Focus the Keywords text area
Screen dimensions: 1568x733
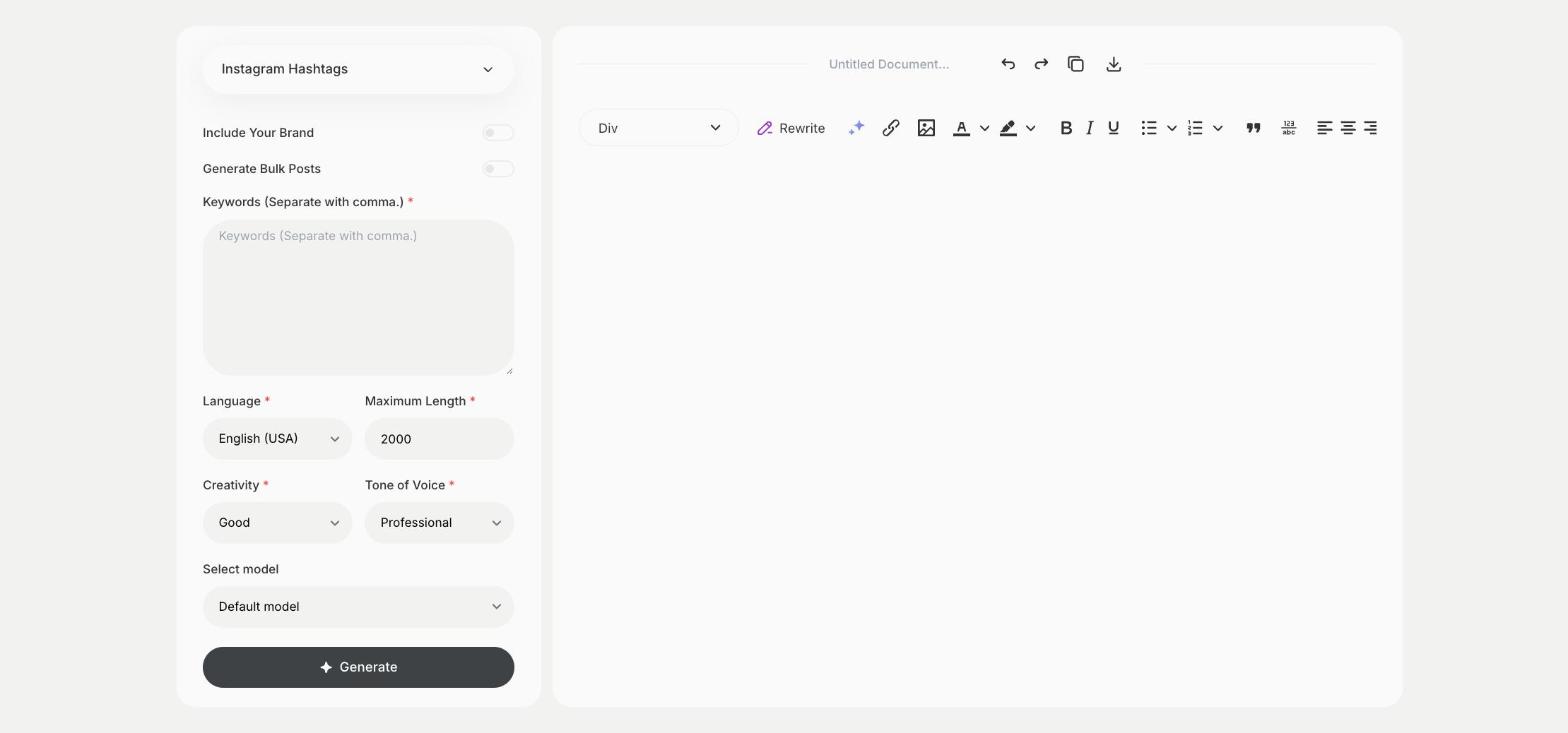[x=358, y=298]
